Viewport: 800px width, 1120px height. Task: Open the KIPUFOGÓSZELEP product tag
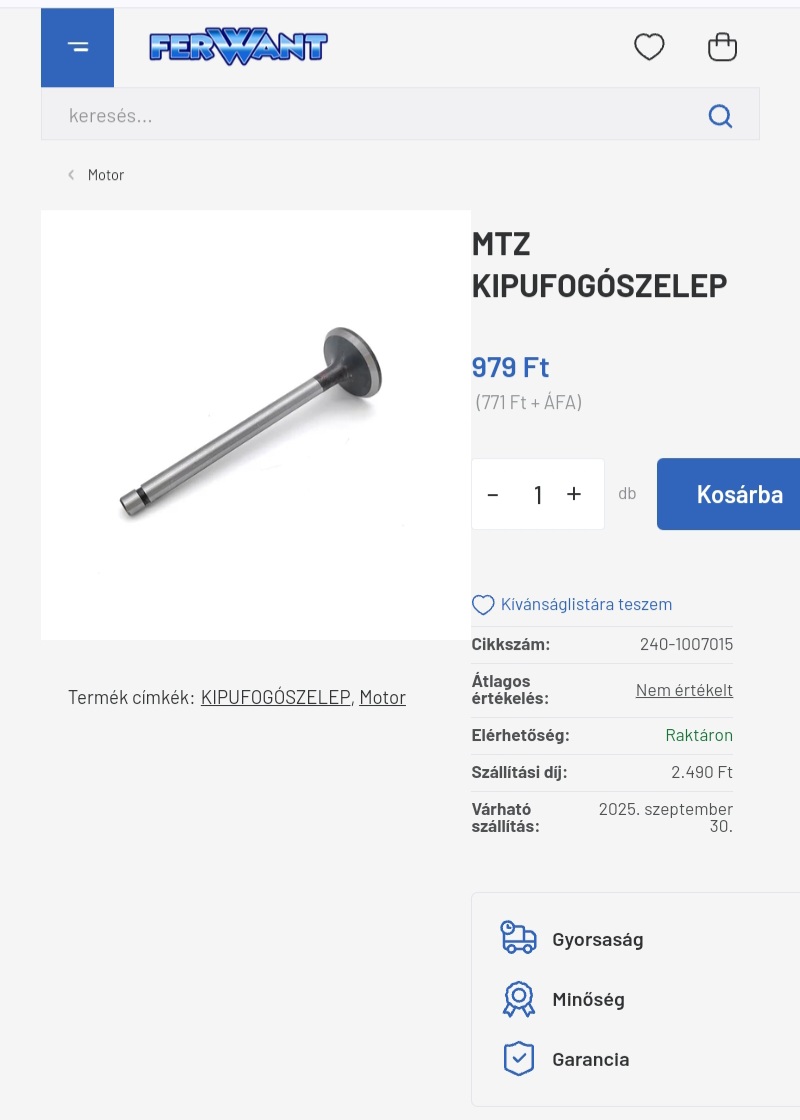coord(276,697)
